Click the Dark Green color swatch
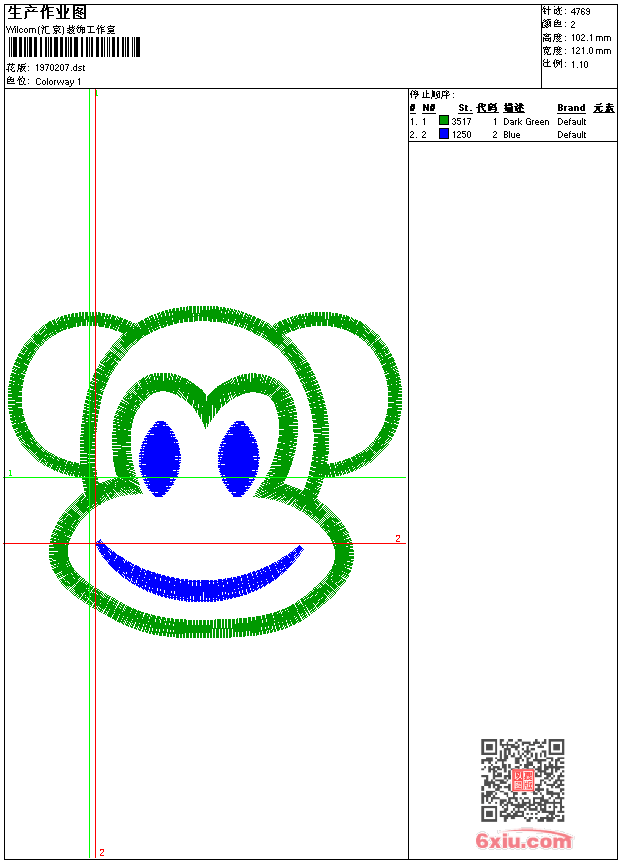Image resolution: width=620 pixels, height=860 pixels. 444,121
